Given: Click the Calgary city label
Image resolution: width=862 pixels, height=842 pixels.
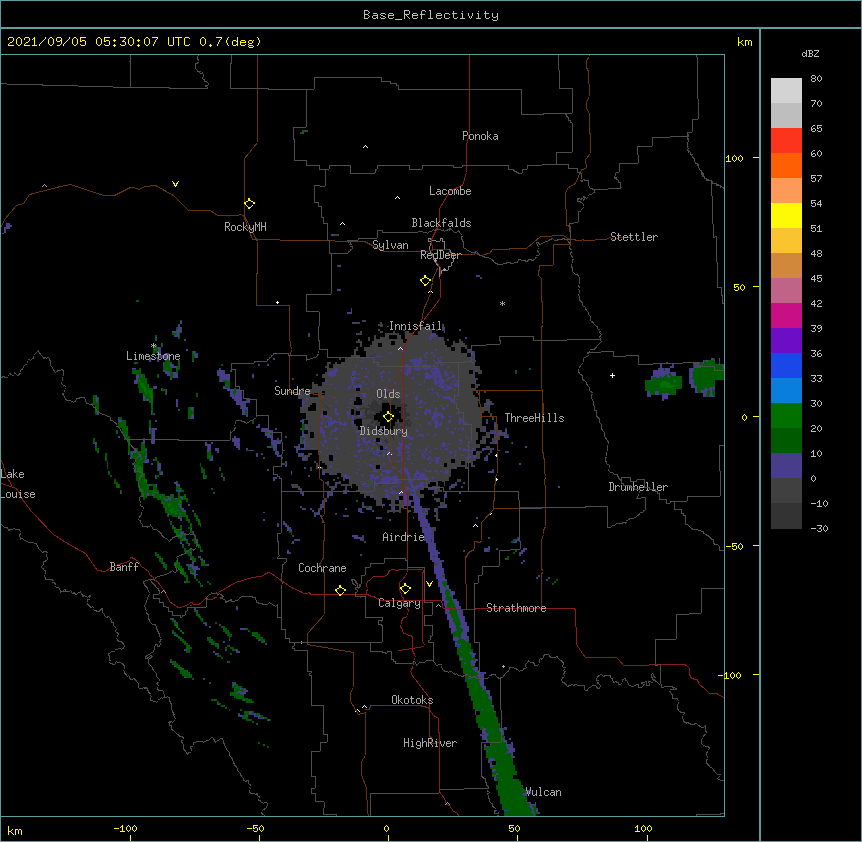Looking at the screenshot, I should [399, 603].
